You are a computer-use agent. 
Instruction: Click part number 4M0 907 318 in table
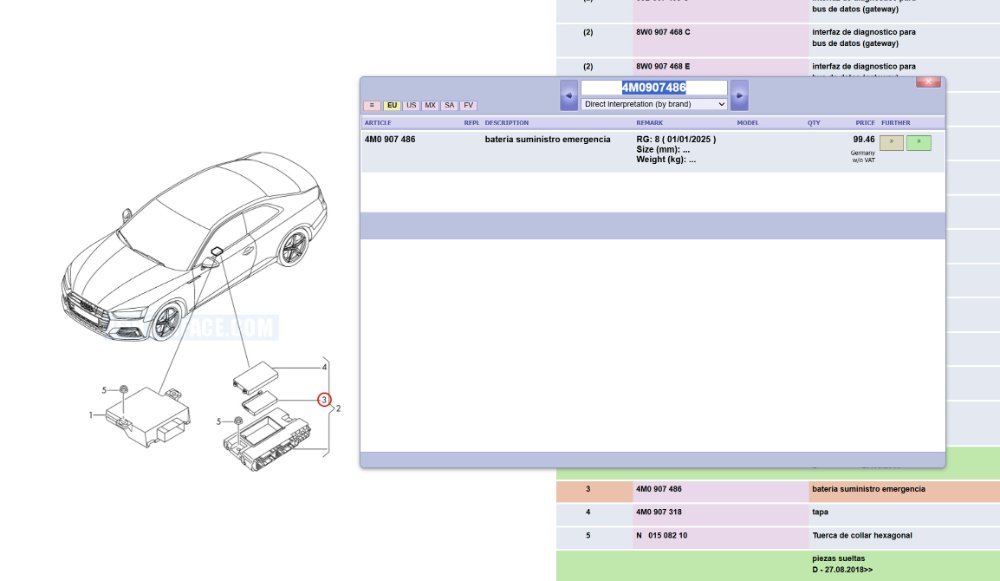coord(659,512)
